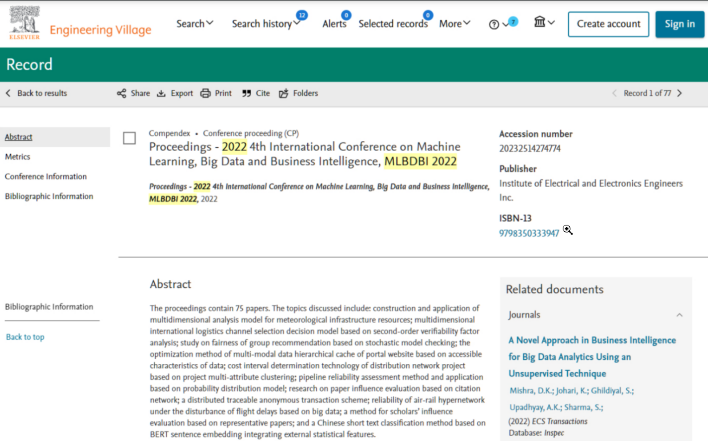Click the Sign in button

tap(680, 24)
